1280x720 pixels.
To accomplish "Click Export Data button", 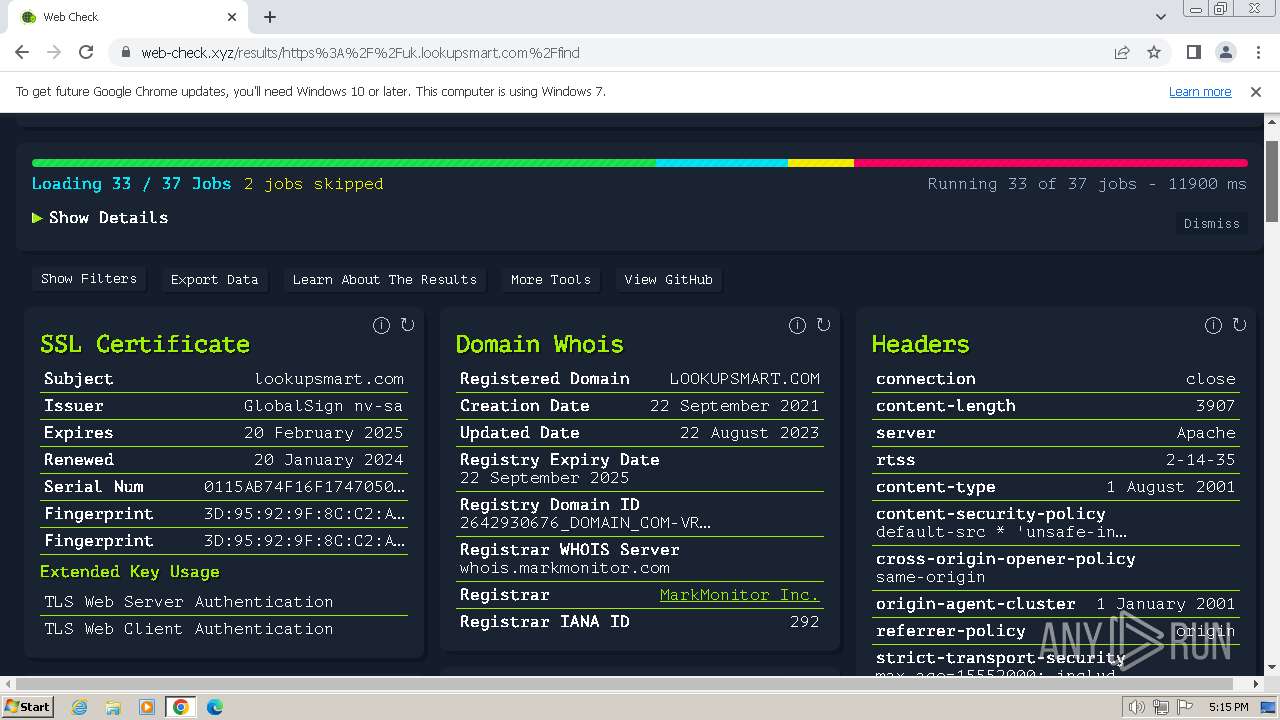I will [x=214, y=280].
